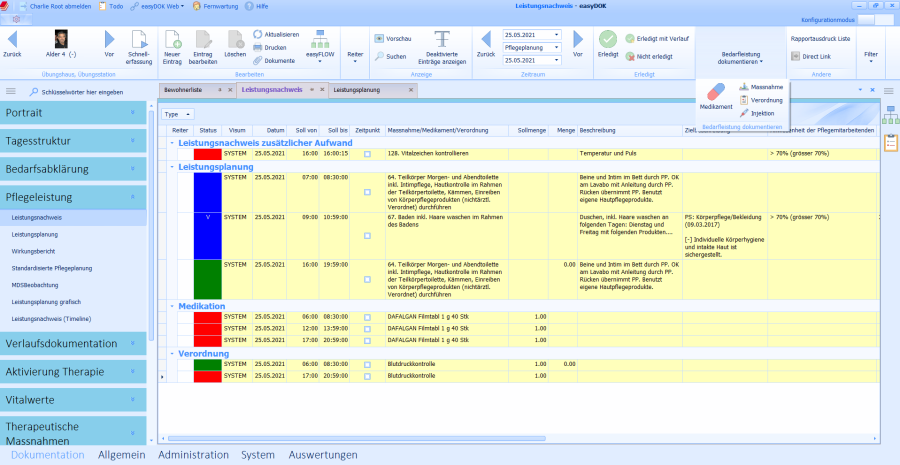Image resolution: width=900 pixels, height=465 pixels.
Task: Click Rapportausdruck Liste button
Action: (x=820, y=38)
